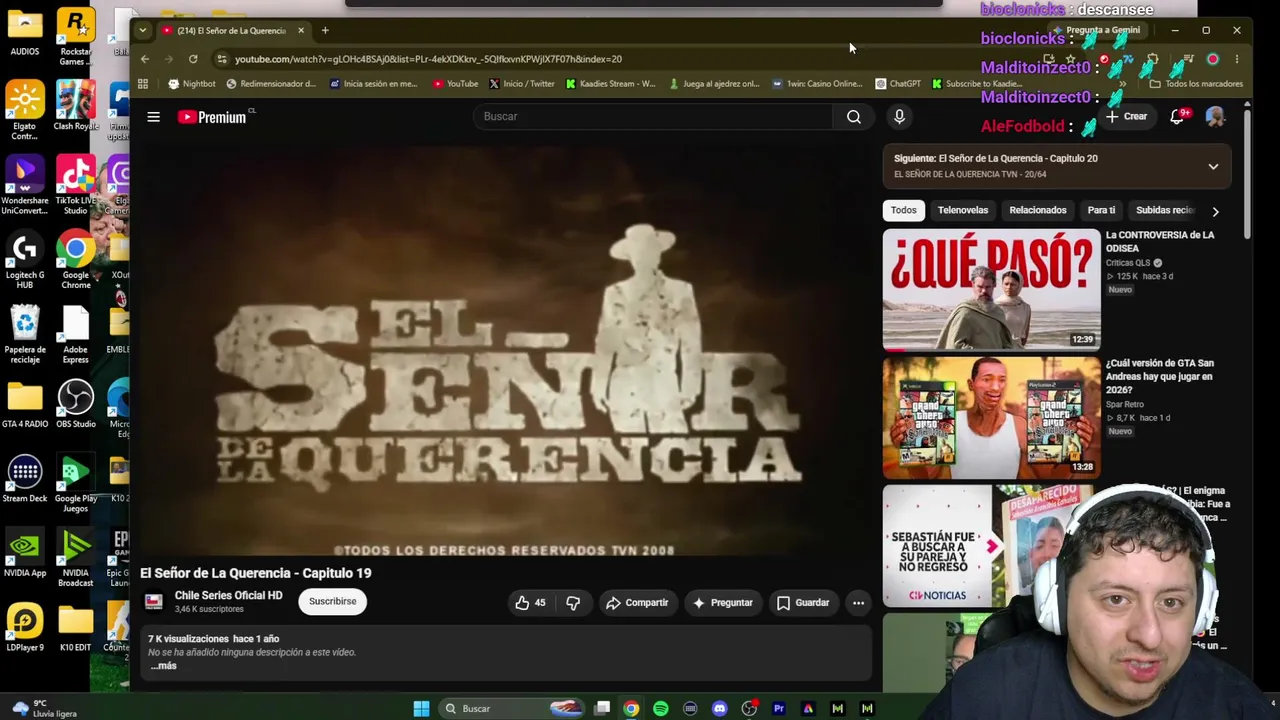Open LDPlayer 9 desktop shortcut

(x=25, y=628)
